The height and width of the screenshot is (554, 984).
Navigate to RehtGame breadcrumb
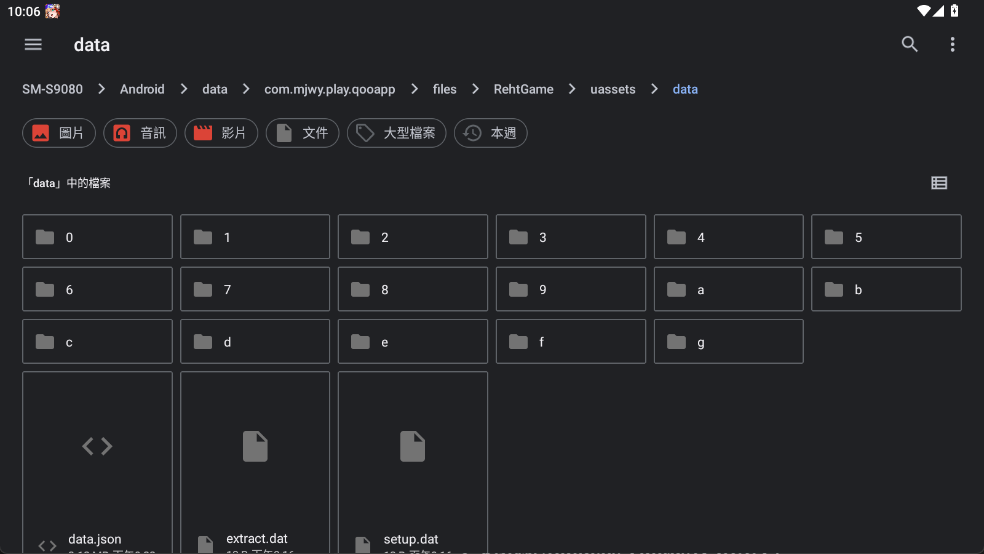523,89
